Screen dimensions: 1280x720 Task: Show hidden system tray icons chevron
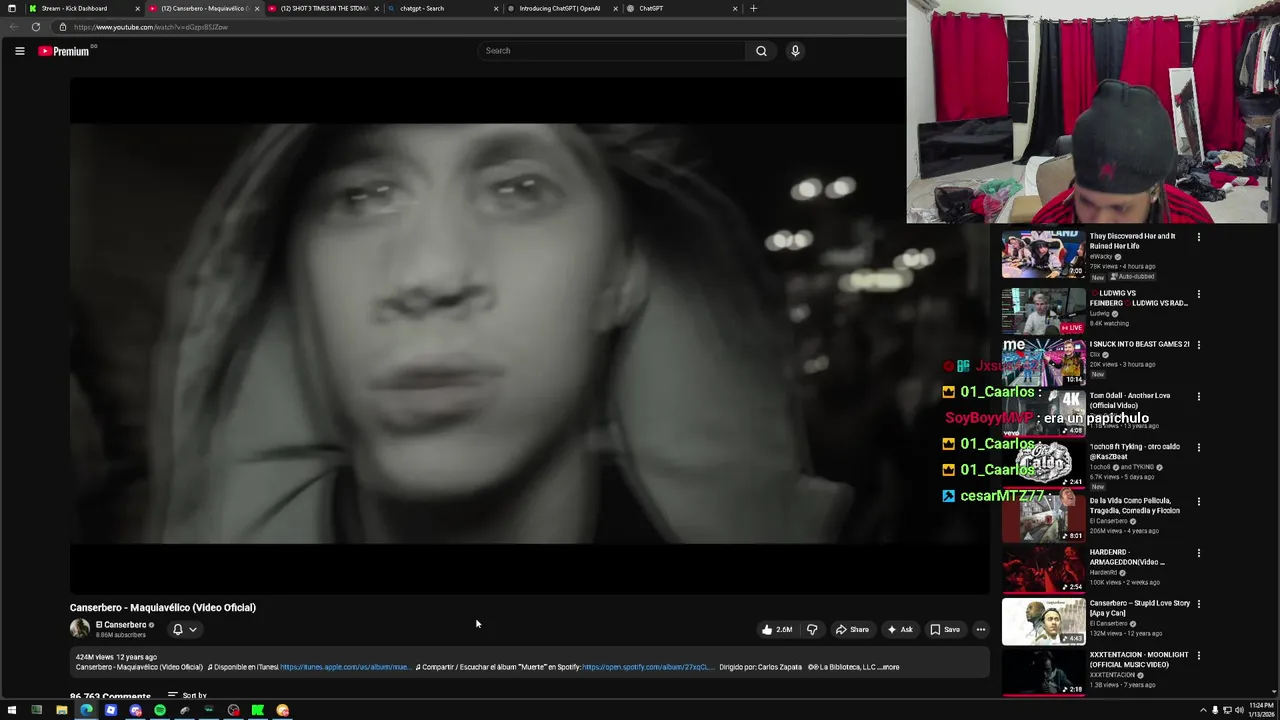[1203, 710]
